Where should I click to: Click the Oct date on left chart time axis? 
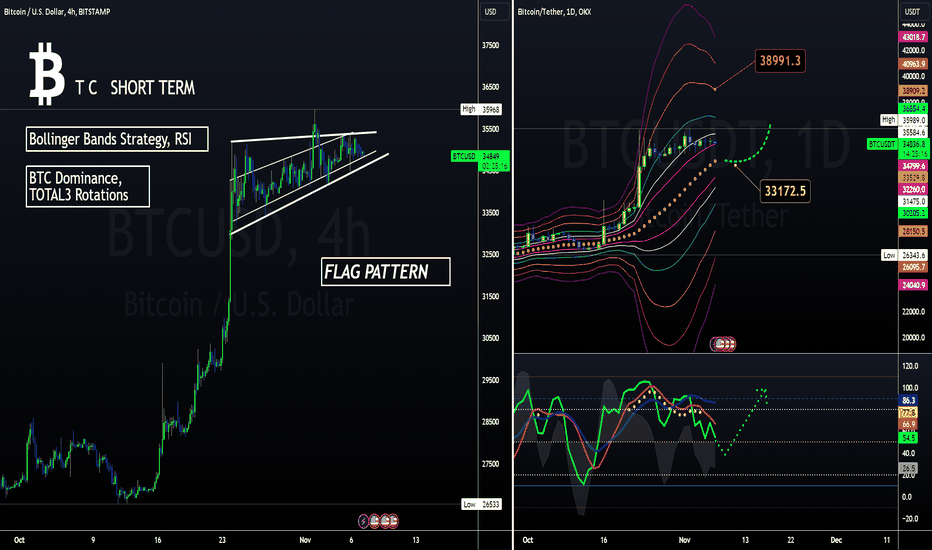[20, 540]
